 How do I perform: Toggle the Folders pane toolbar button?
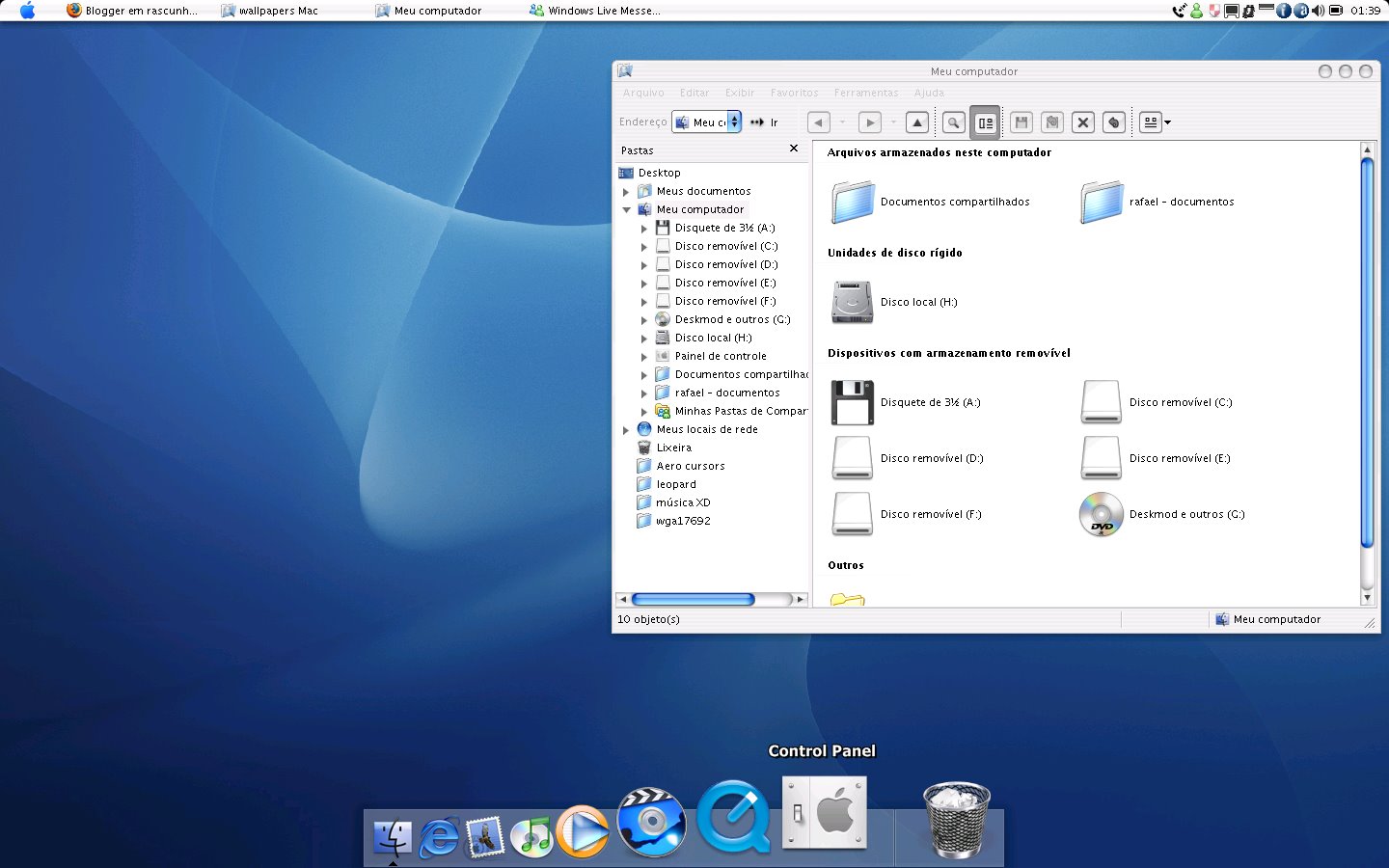[x=985, y=122]
